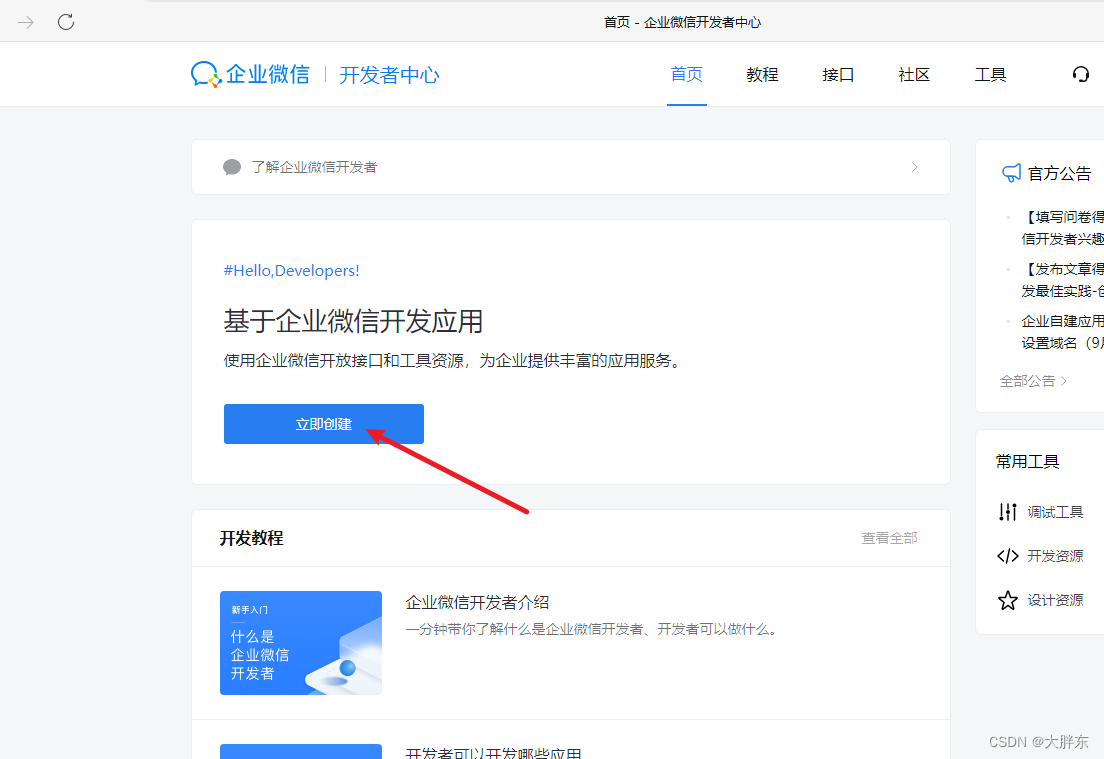Open the 填写问卷 announcement
Screen dimensions: 1104x759
(1062, 228)
